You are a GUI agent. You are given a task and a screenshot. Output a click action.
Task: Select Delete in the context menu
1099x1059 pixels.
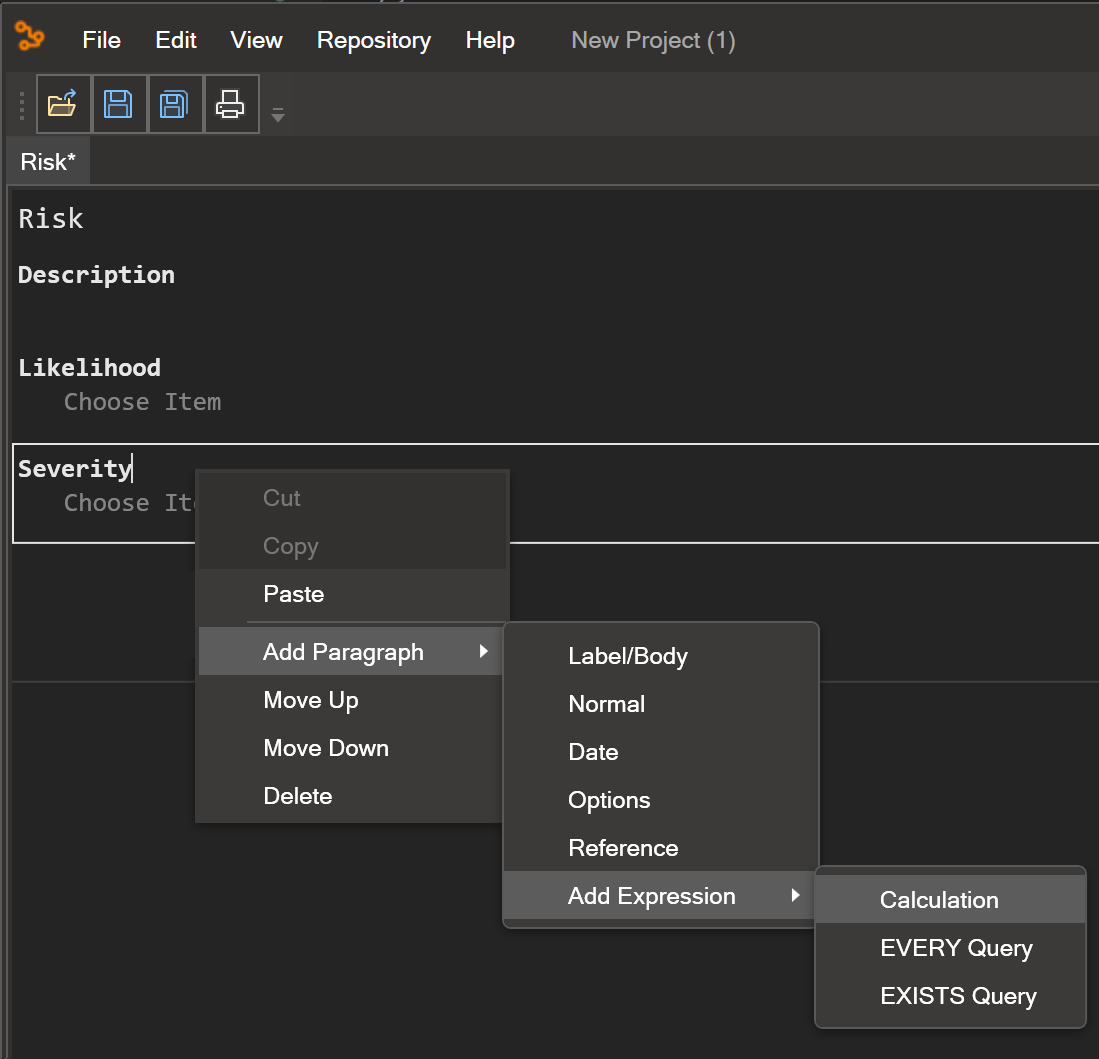(x=350, y=795)
